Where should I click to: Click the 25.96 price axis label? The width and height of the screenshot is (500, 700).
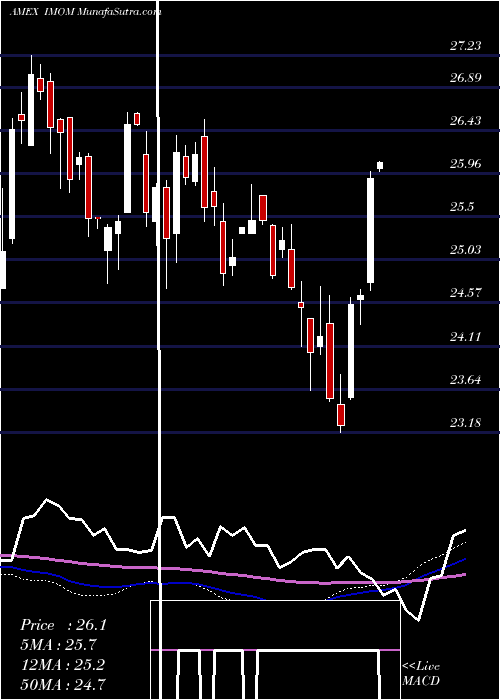point(465,163)
